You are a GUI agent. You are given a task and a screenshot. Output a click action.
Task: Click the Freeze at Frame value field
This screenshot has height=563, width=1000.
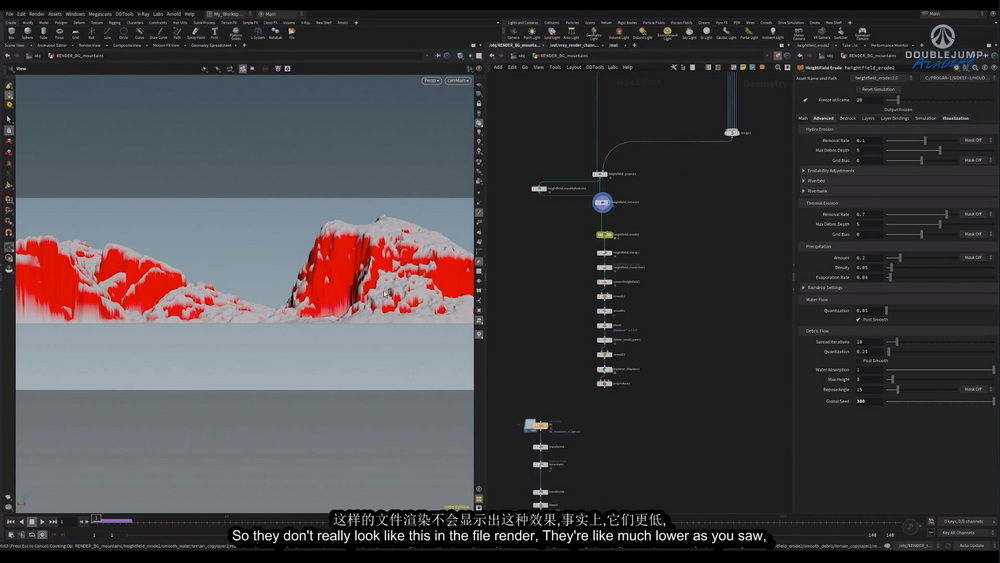pos(869,100)
